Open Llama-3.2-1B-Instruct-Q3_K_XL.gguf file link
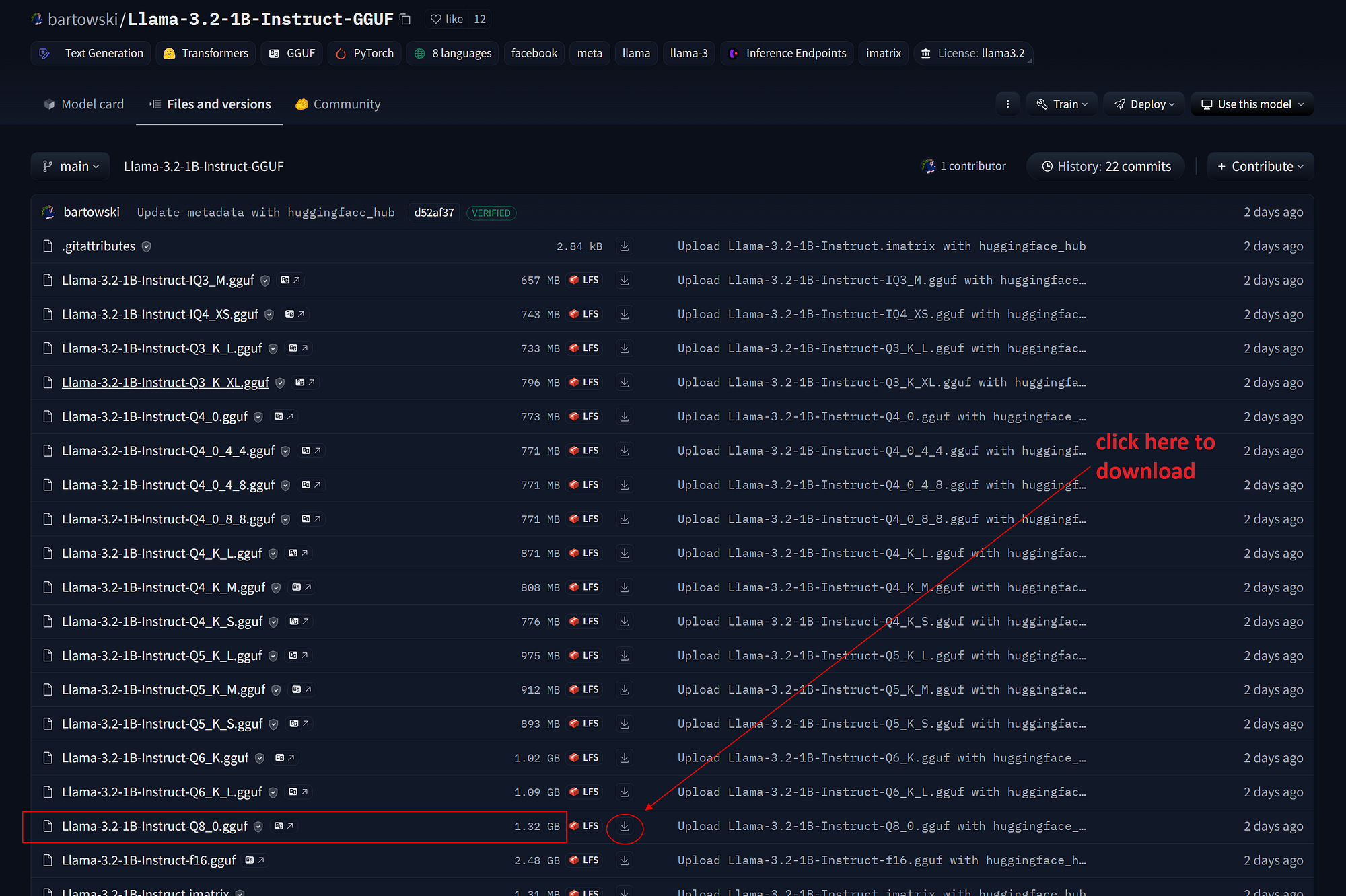Image resolution: width=1346 pixels, height=896 pixels. [x=165, y=383]
